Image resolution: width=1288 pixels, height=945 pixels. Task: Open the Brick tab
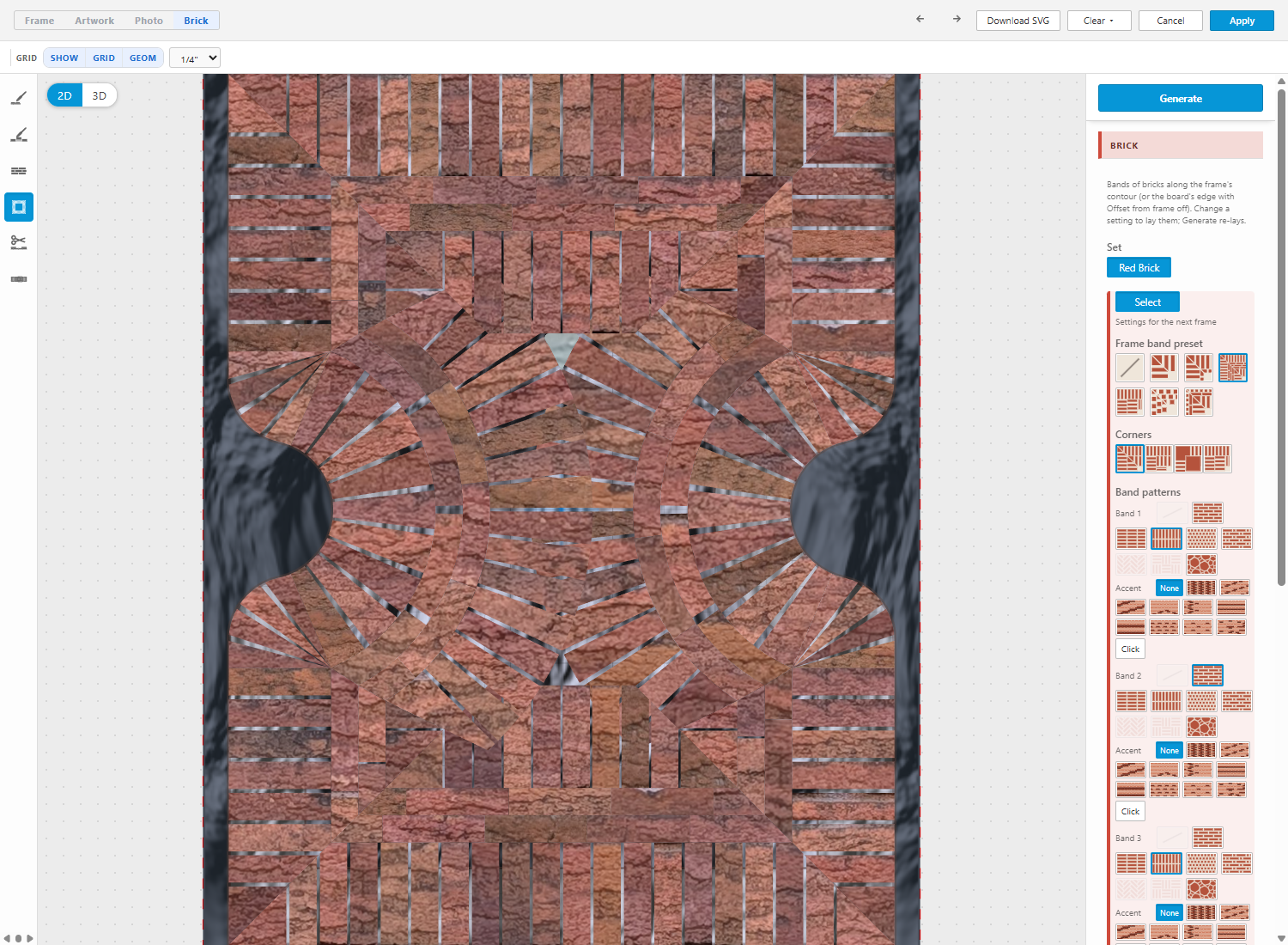[x=196, y=21]
